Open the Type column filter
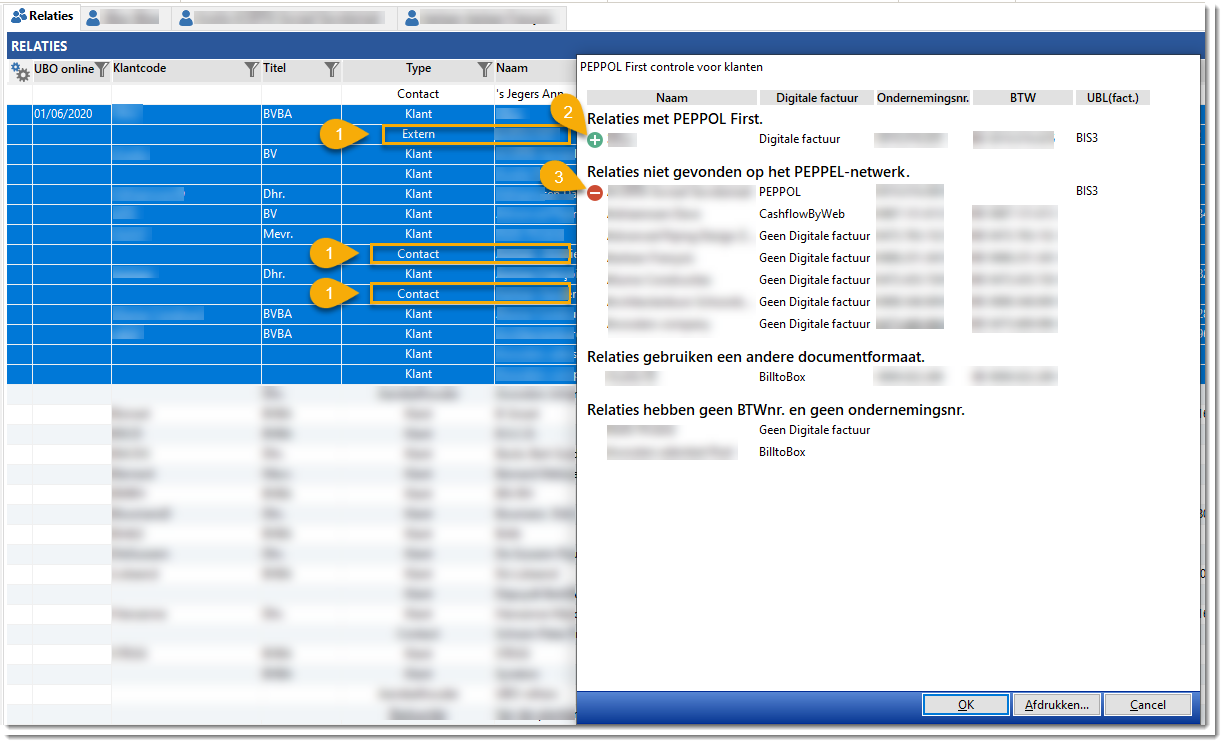The image size is (1225, 745). (484, 70)
